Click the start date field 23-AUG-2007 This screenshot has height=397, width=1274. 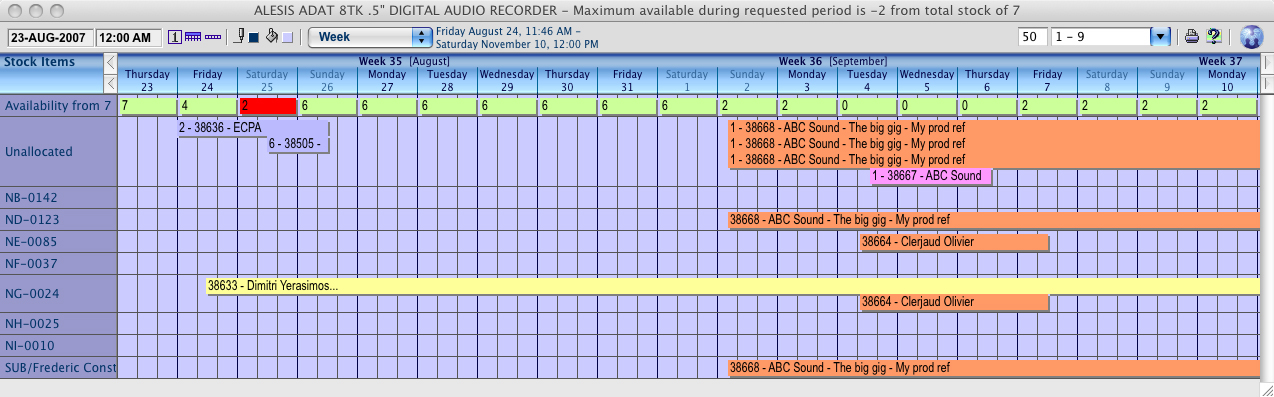pos(50,38)
